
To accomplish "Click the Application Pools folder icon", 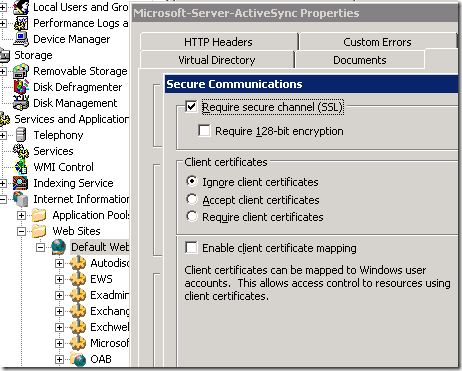I will 39,215.
